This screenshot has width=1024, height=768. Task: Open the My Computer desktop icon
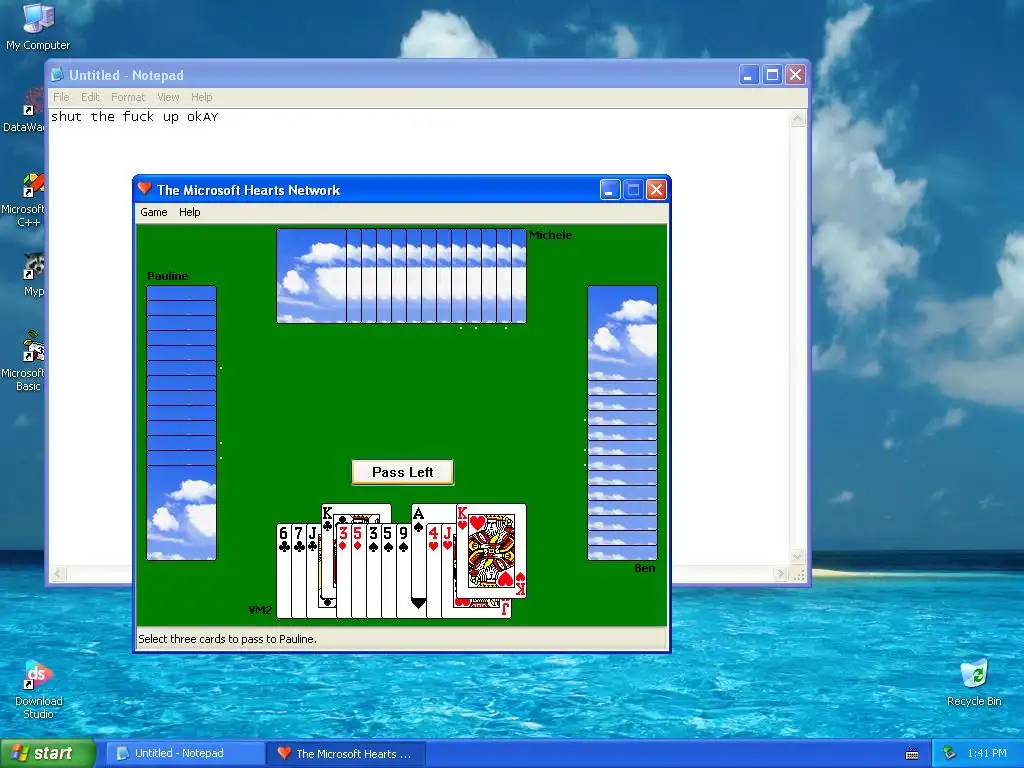[38, 27]
